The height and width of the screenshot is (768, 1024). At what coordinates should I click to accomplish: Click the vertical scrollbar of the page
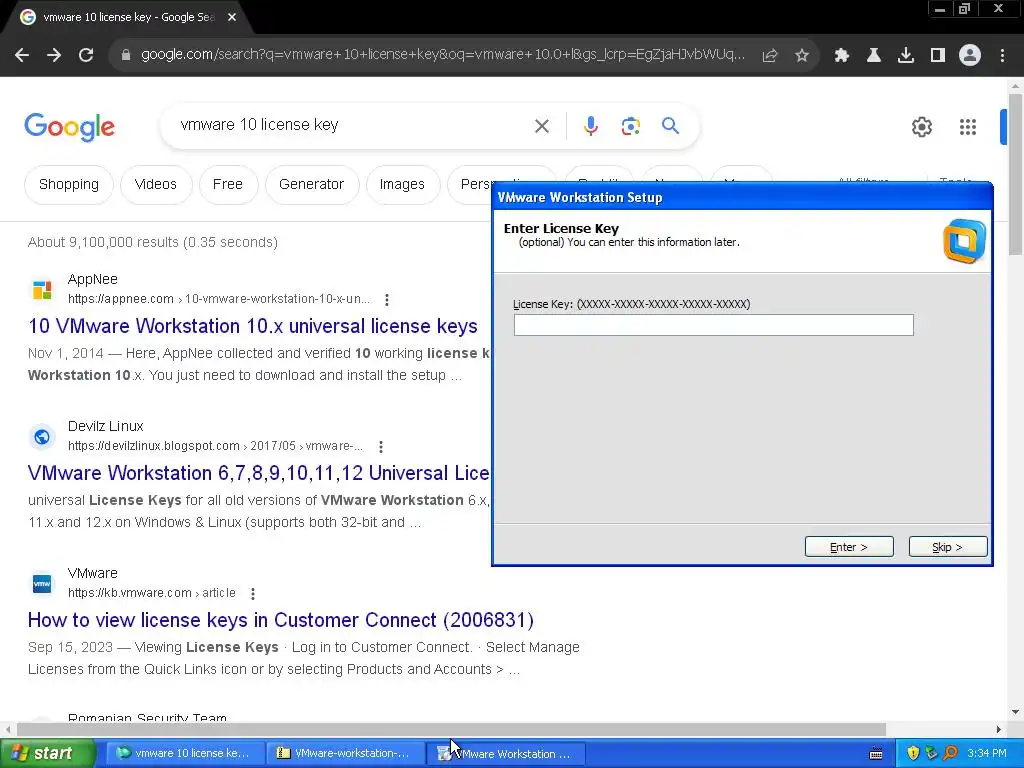click(x=1015, y=174)
